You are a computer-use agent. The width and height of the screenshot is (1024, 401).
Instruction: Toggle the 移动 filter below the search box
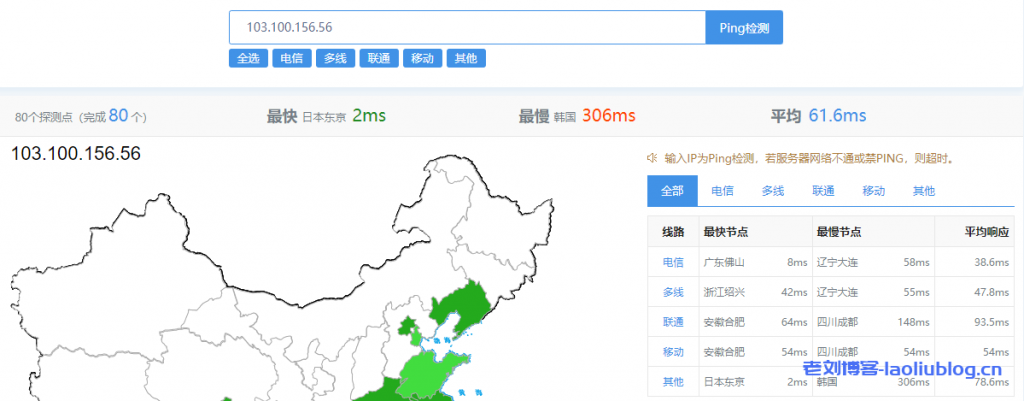[x=422, y=58]
